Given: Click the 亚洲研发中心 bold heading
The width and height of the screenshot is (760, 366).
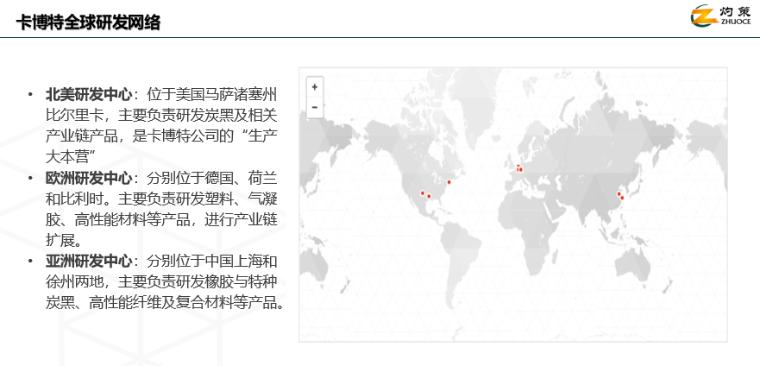Looking at the screenshot, I should pyautogui.click(x=89, y=262).
